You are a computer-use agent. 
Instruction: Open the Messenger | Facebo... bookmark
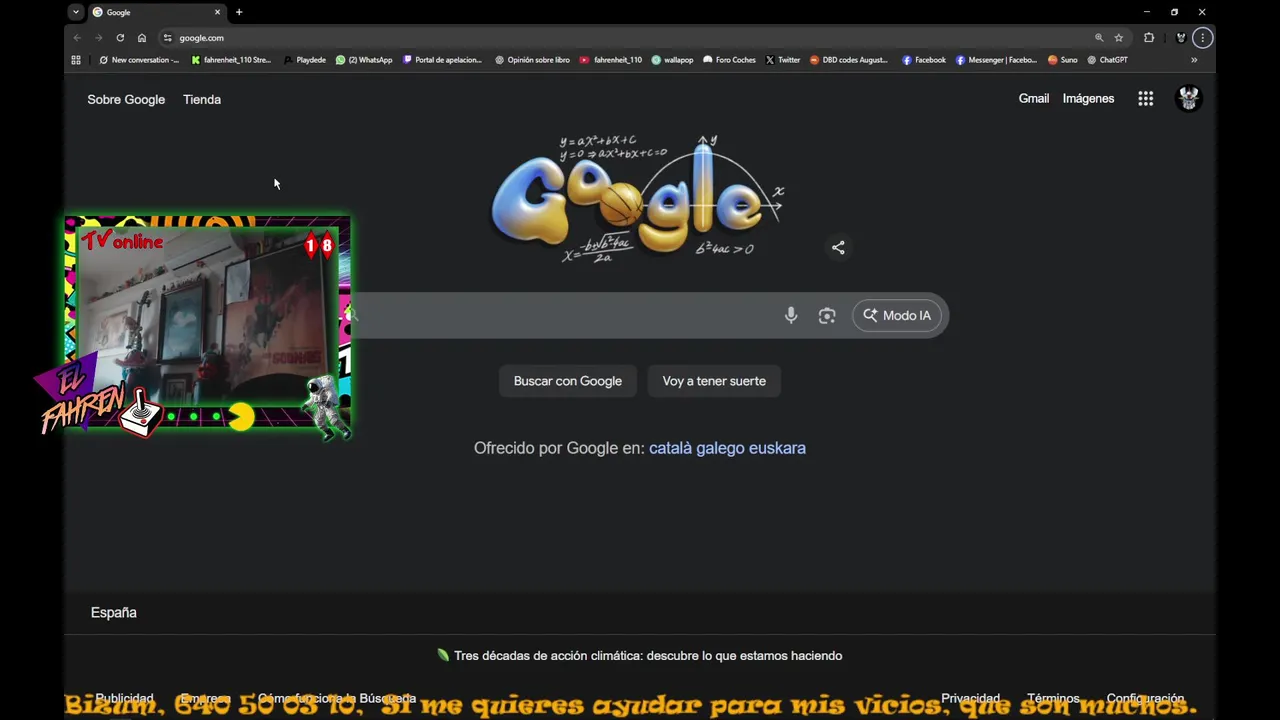996,60
